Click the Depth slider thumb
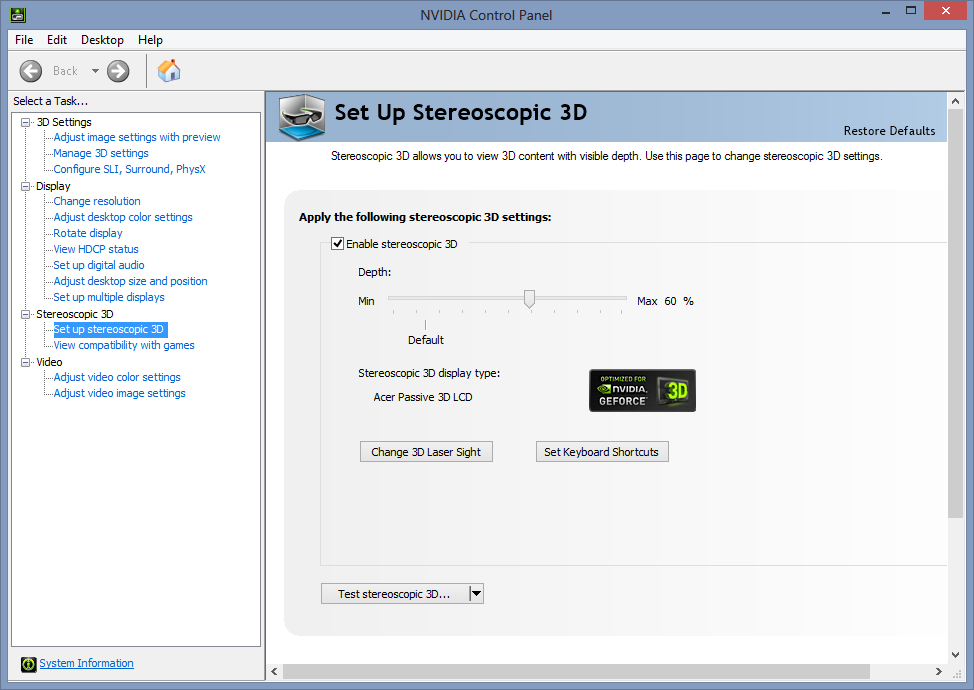The height and width of the screenshot is (690, 974). click(x=529, y=299)
